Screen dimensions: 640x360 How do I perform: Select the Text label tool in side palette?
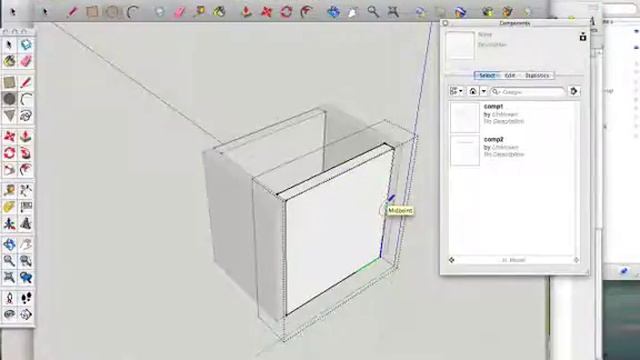26,207
